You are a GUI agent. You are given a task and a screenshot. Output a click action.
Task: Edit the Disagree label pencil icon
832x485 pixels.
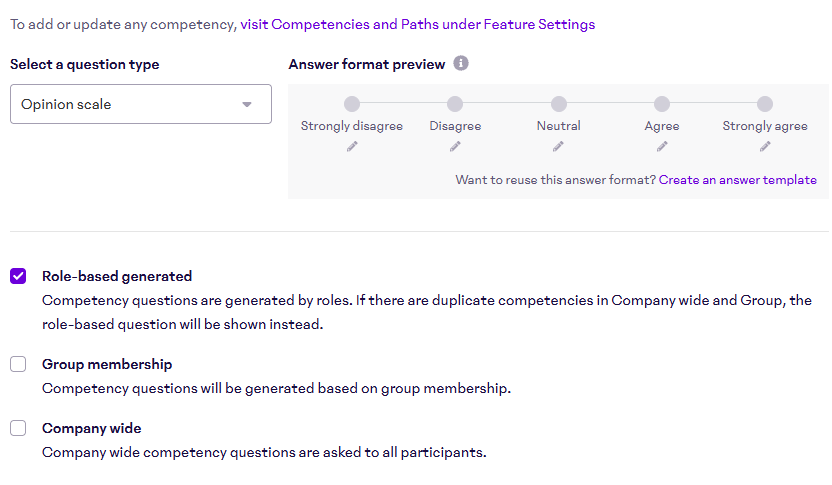coord(455,146)
